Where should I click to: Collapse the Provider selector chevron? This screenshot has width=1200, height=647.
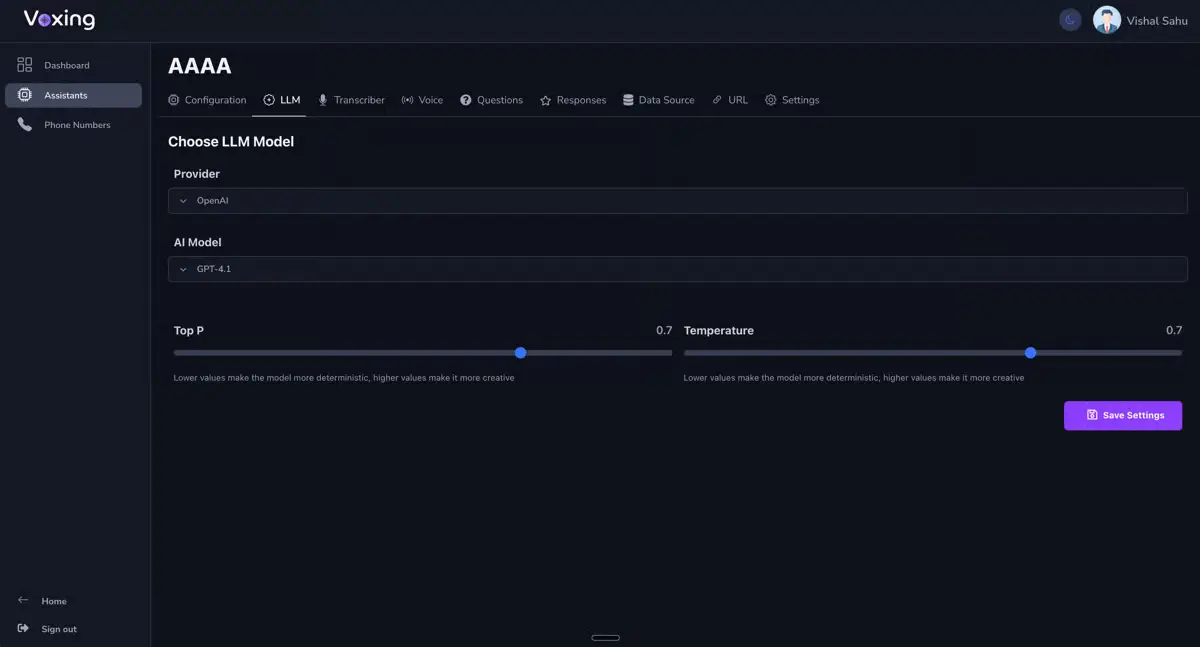[x=183, y=200]
